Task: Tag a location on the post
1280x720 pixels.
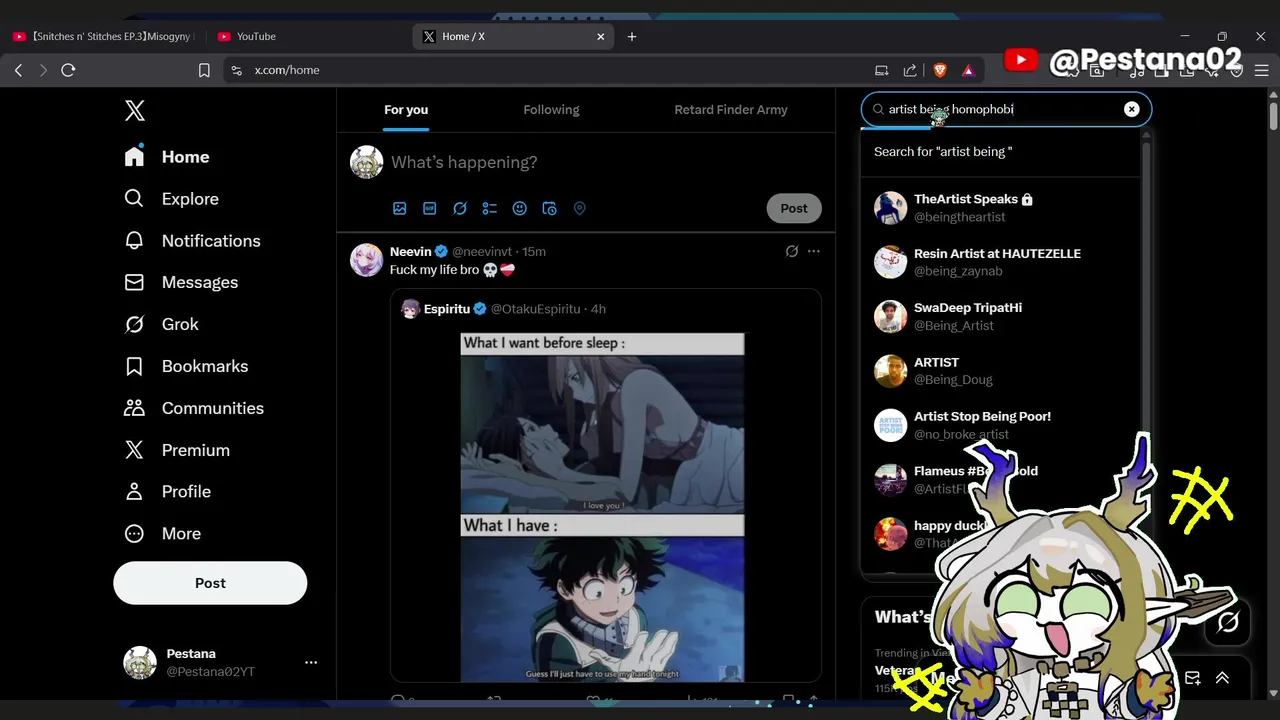Action: coord(580,208)
